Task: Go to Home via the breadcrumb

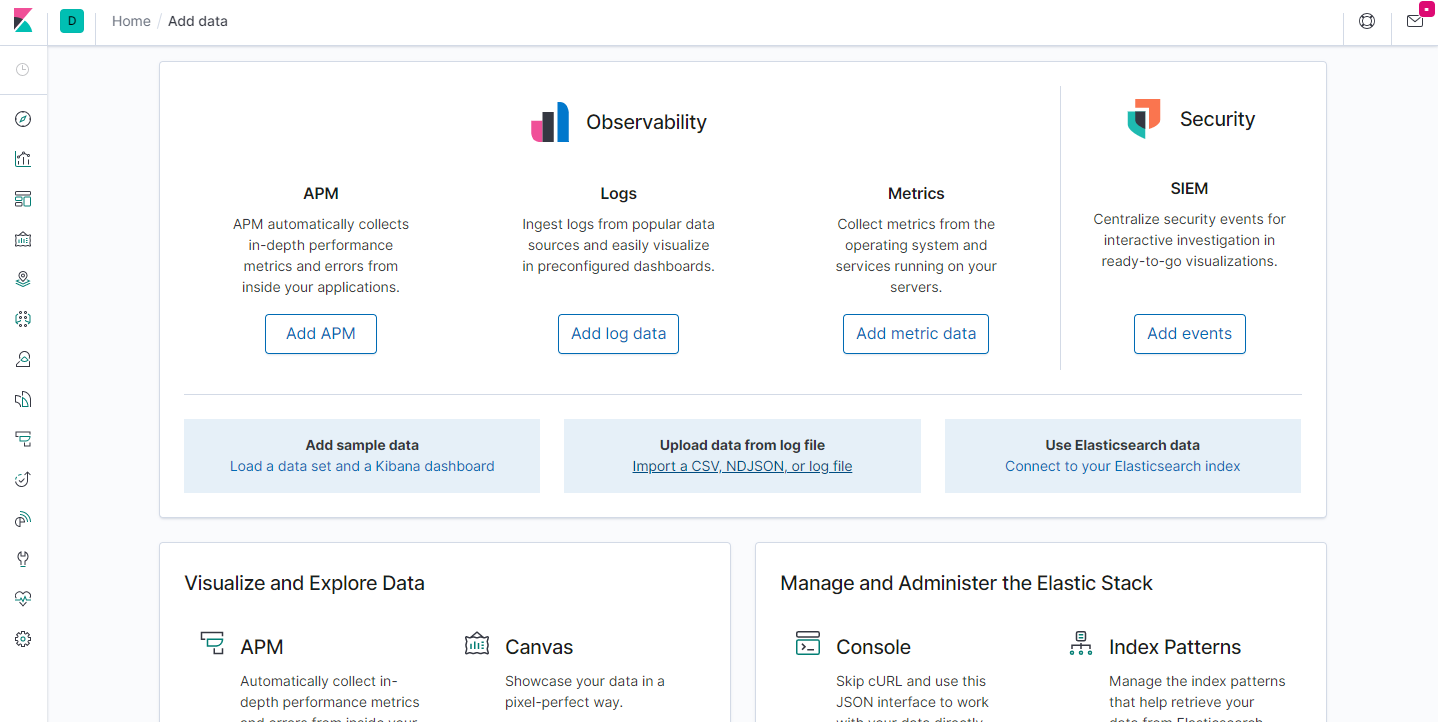Action: (131, 21)
